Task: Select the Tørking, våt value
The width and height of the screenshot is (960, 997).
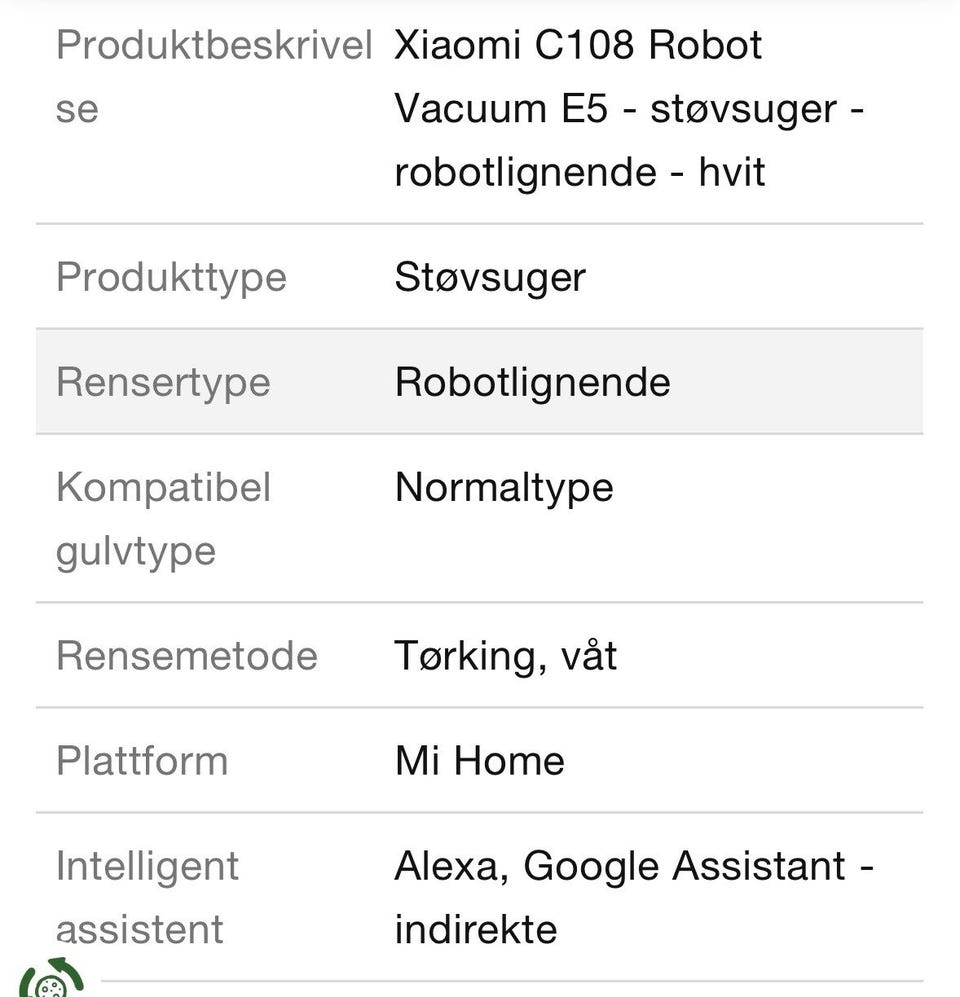Action: pyautogui.click(x=505, y=656)
